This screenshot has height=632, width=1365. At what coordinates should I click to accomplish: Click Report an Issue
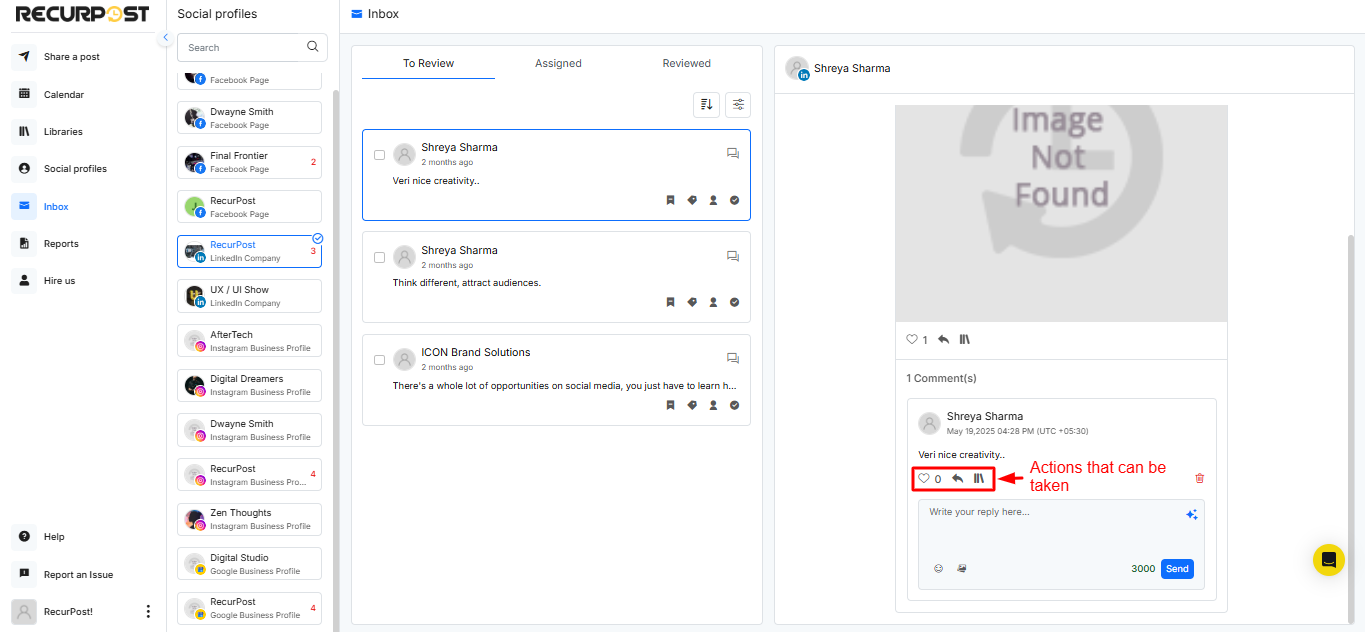[78, 575]
